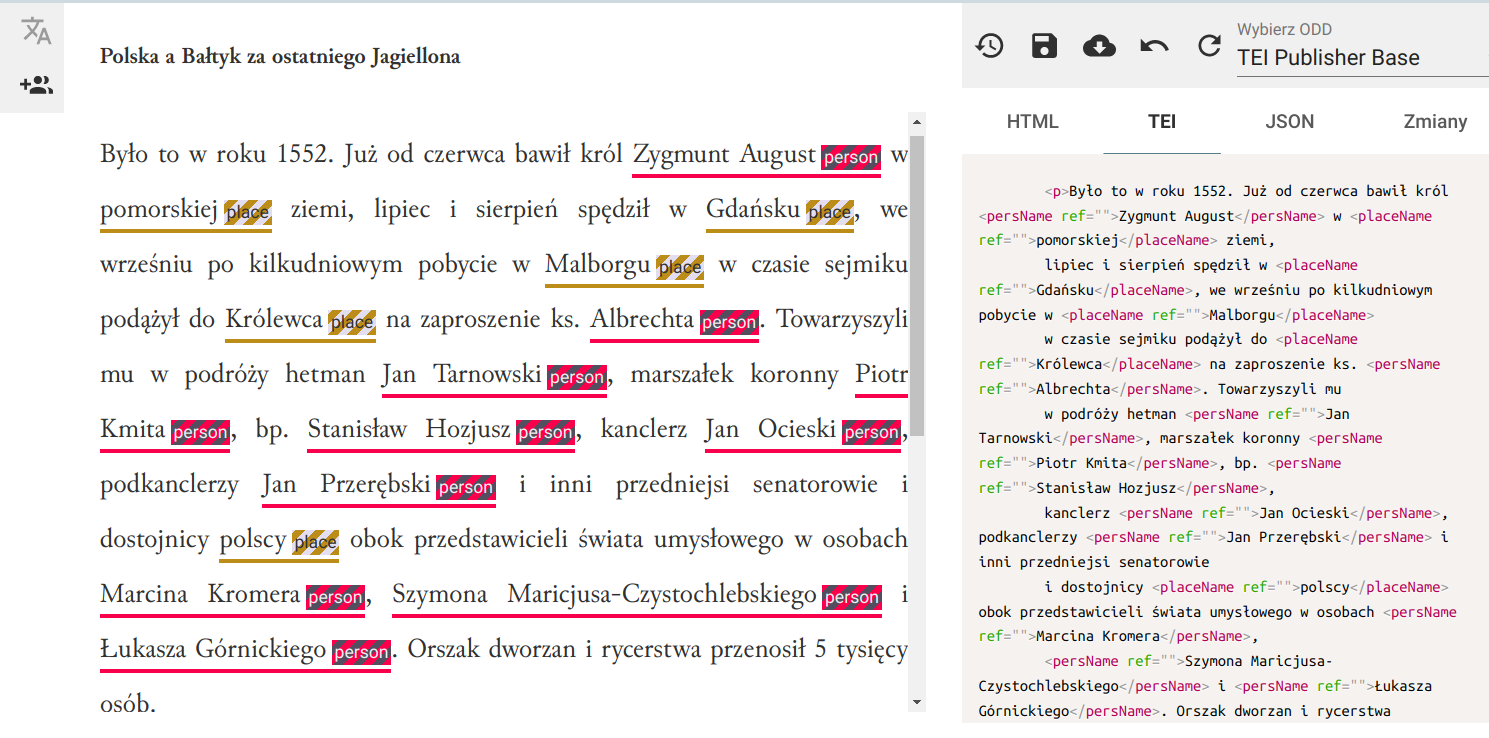Click the text pane scrollbar thumb
Viewport: 1489px width, 738px height.
coord(917,285)
